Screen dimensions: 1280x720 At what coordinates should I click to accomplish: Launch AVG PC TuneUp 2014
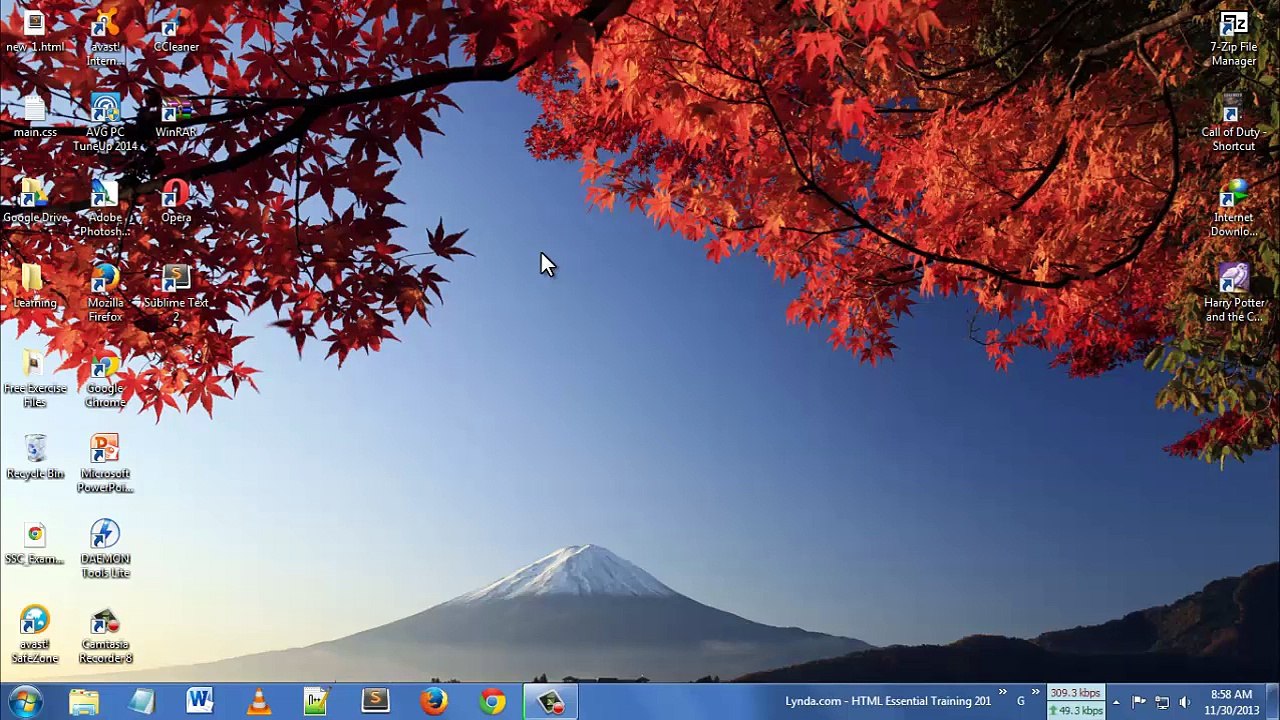click(105, 124)
